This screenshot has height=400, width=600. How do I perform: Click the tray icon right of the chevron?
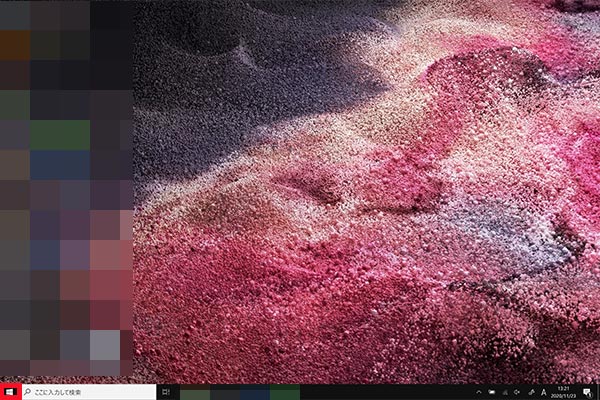[491, 392]
